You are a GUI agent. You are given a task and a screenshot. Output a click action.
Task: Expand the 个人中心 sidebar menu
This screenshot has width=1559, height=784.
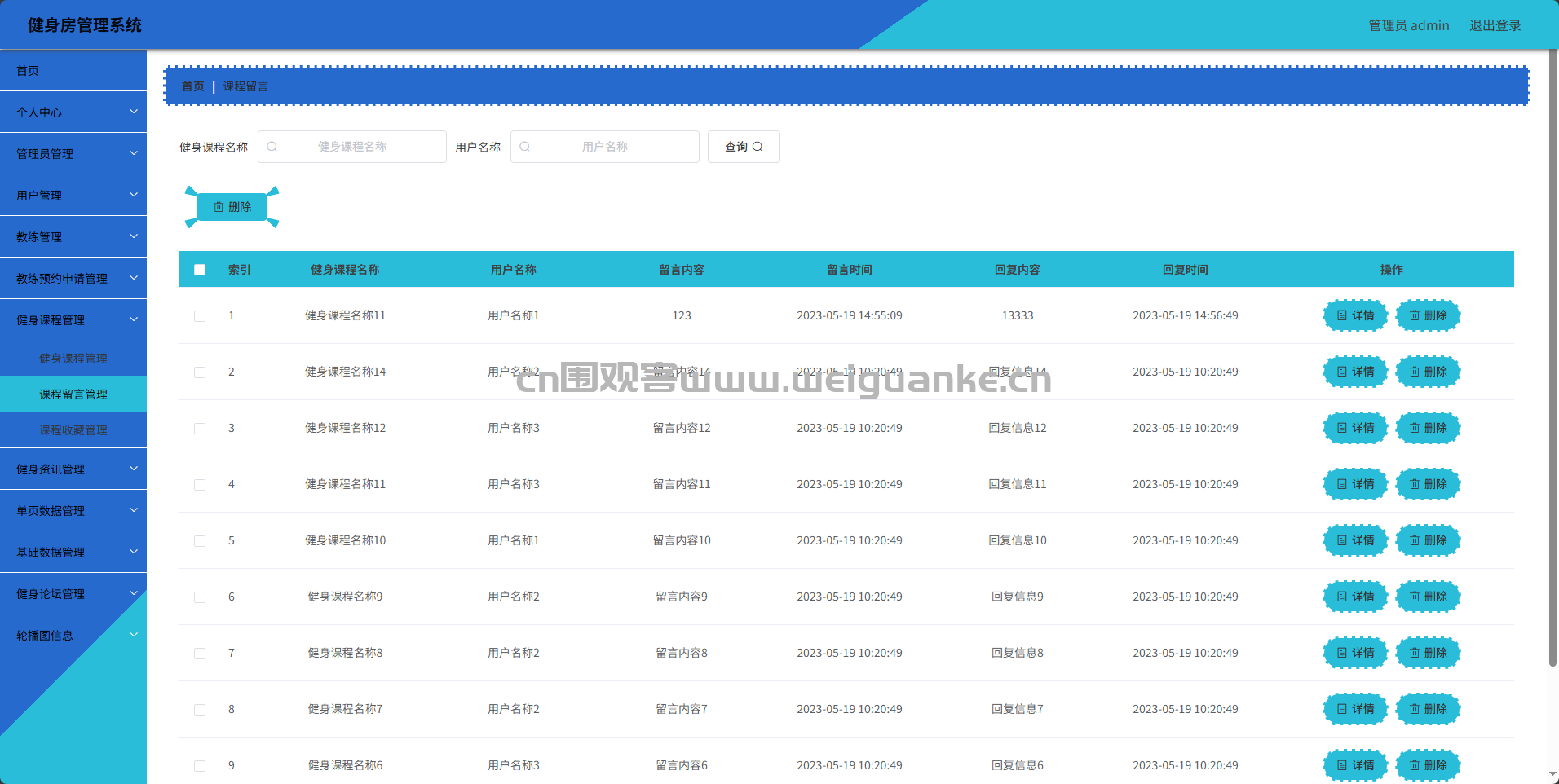73,112
